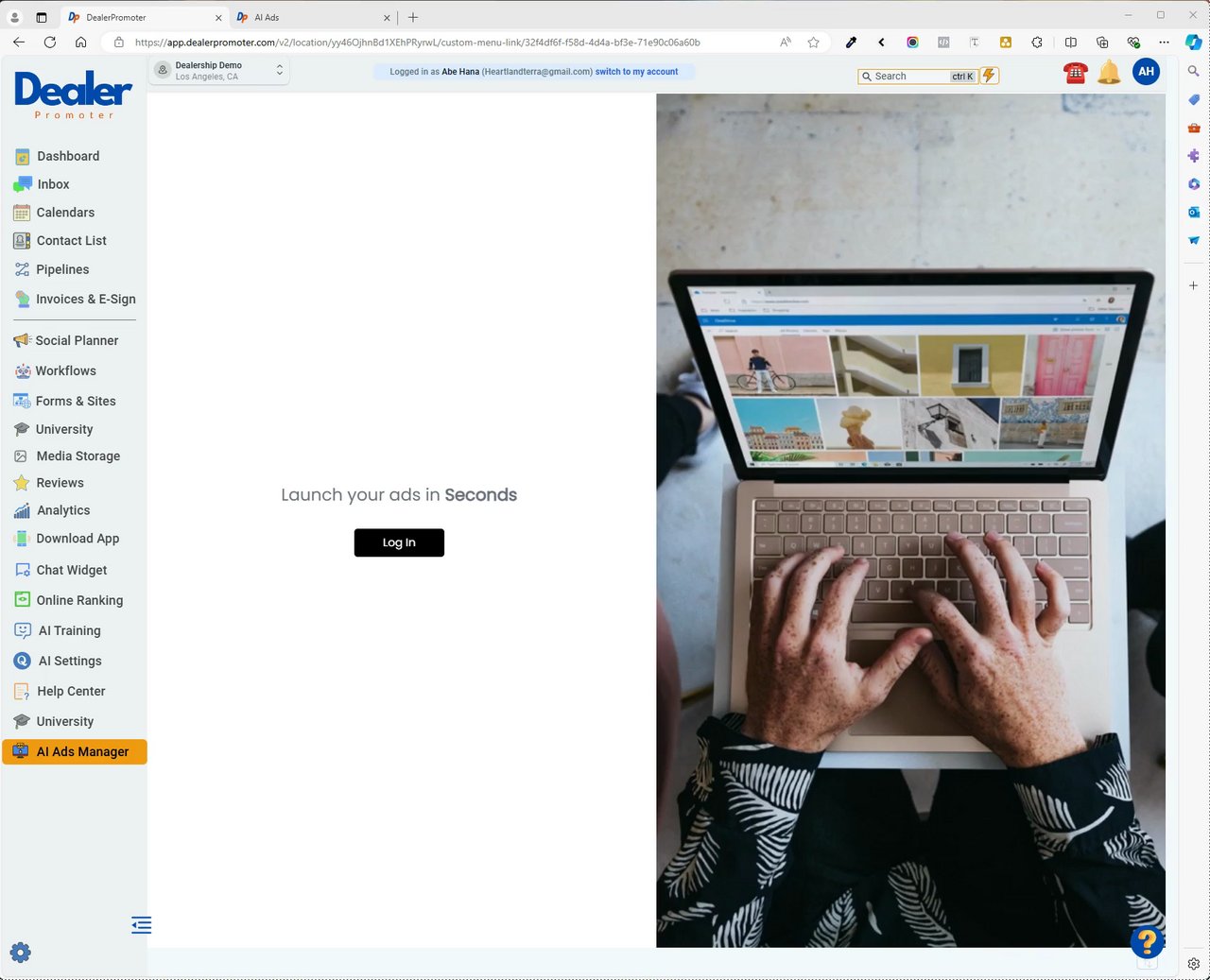Open the browser extensions puzzle icon
Viewport: 1210px width, 980px height.
tap(1037, 43)
